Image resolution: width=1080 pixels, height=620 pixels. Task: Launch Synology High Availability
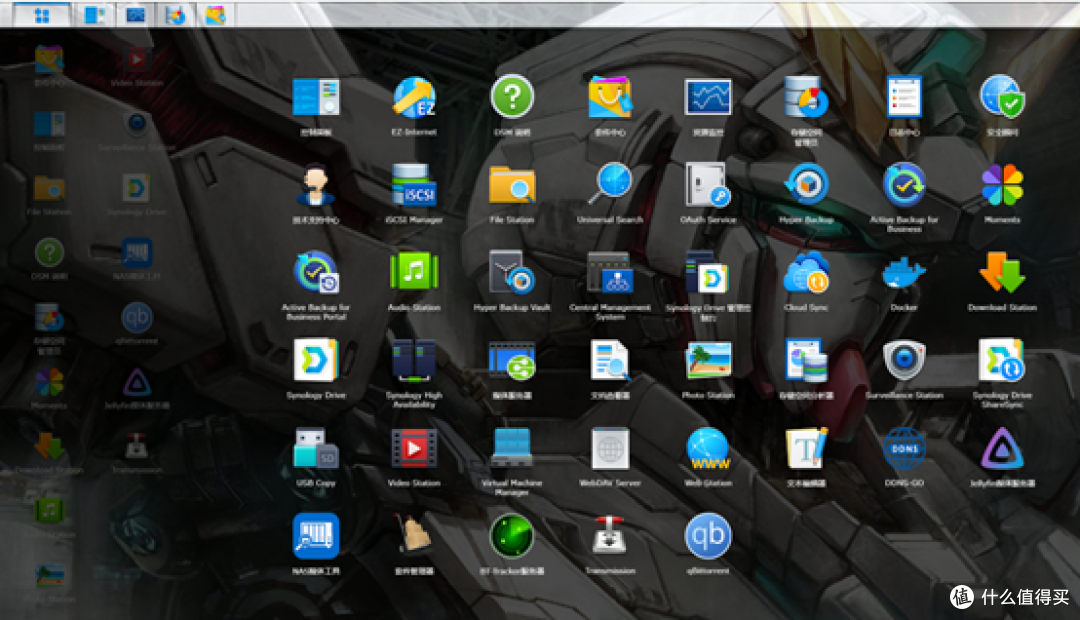[414, 360]
